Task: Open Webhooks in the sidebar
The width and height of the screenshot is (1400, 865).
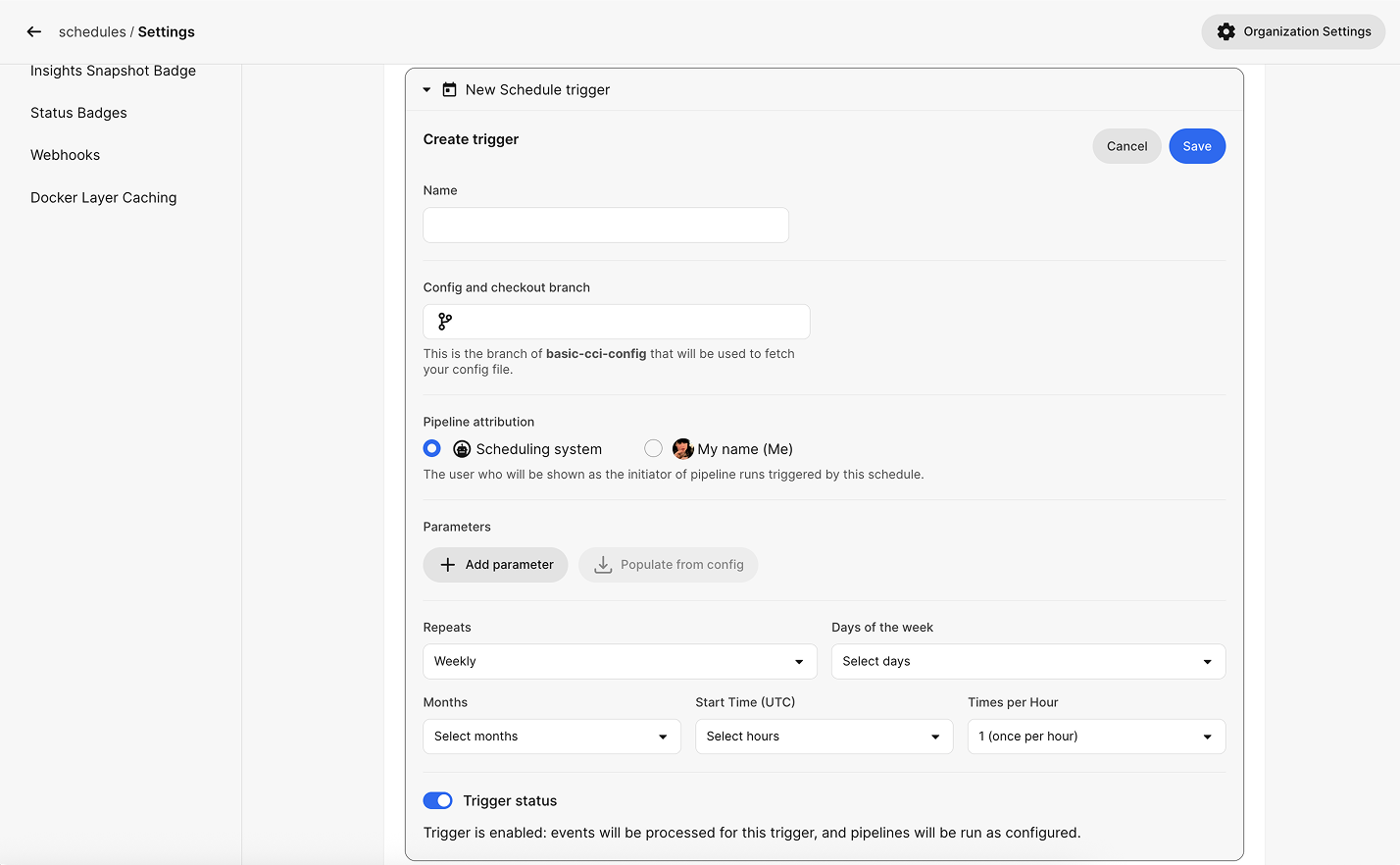Action: 66,155
